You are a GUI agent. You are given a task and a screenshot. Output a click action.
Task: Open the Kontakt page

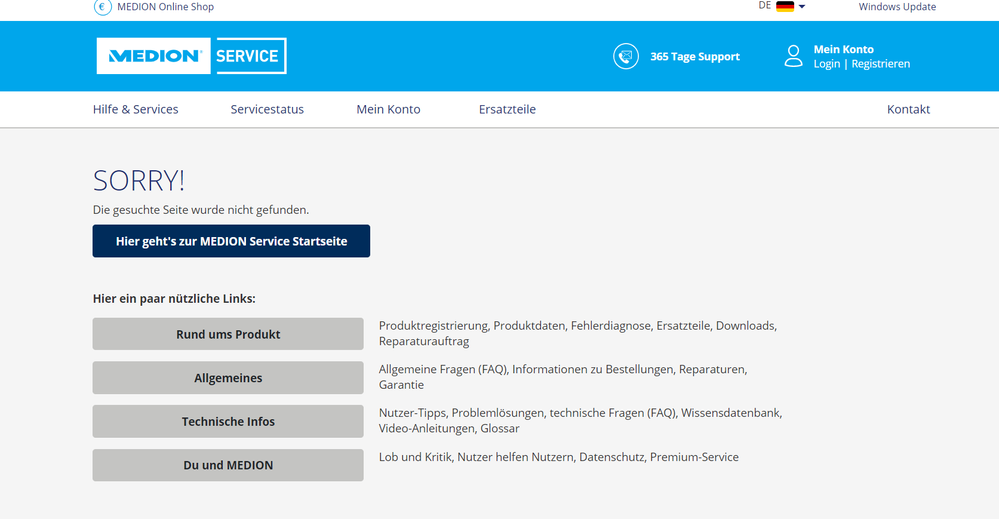tap(908, 109)
